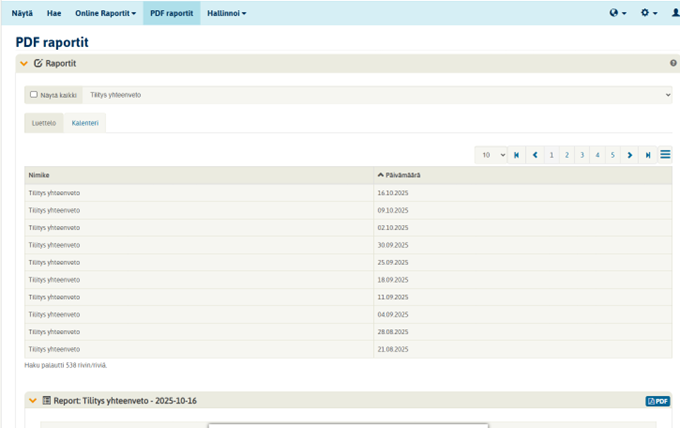Go to the first page of results
The image size is (680, 428).
tap(516, 155)
